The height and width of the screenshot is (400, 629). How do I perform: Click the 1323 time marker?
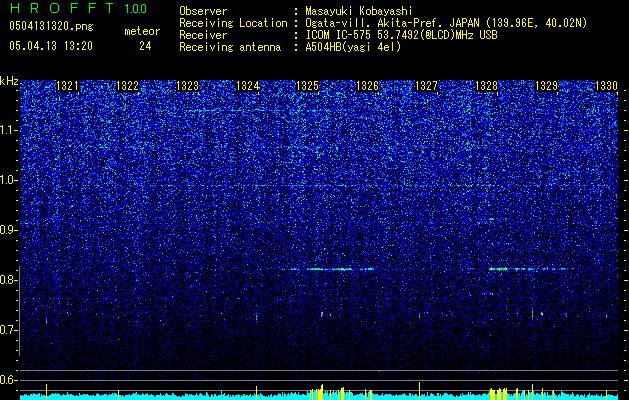[x=187, y=86]
